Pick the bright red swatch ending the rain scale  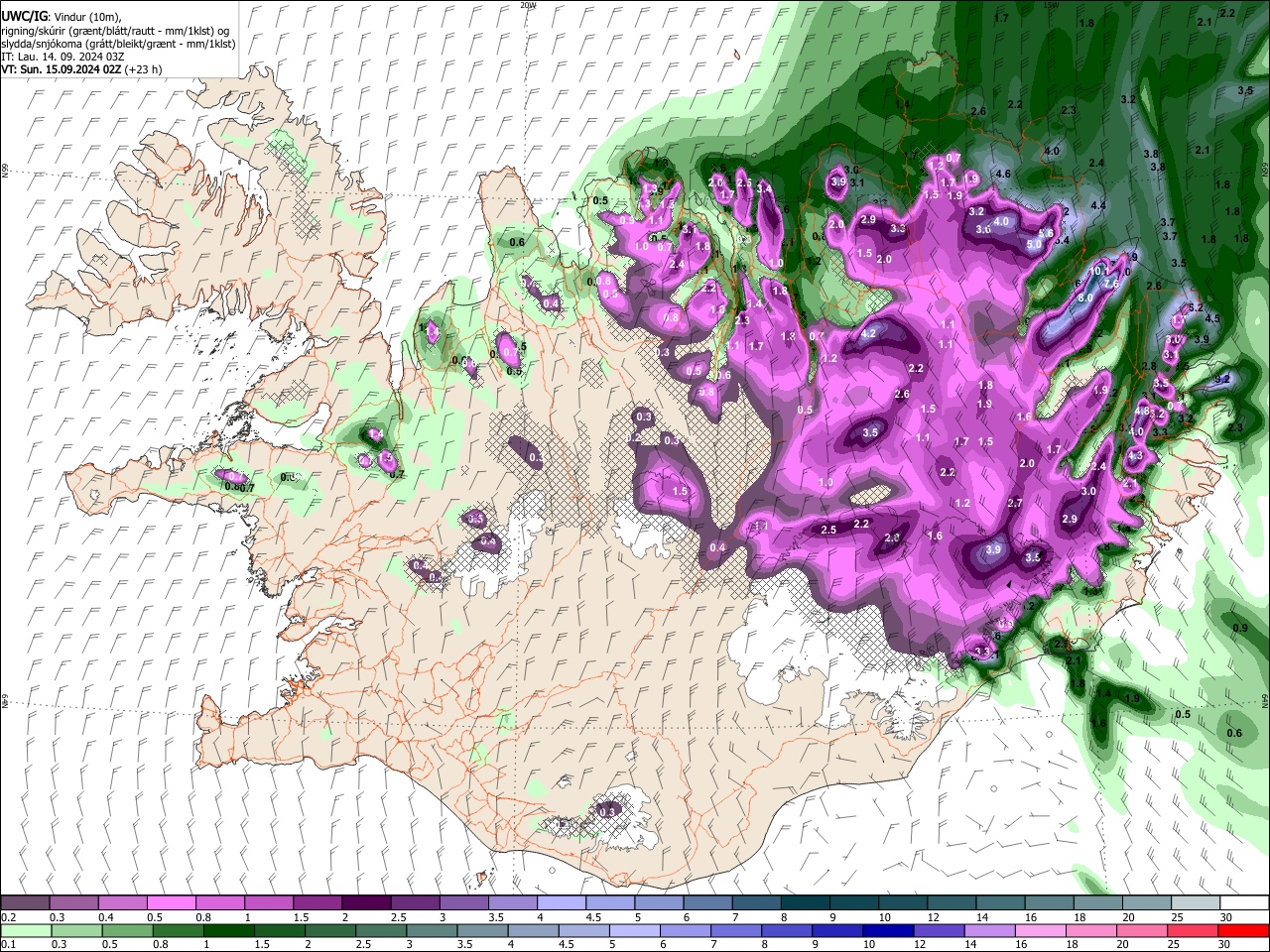pos(1243,930)
